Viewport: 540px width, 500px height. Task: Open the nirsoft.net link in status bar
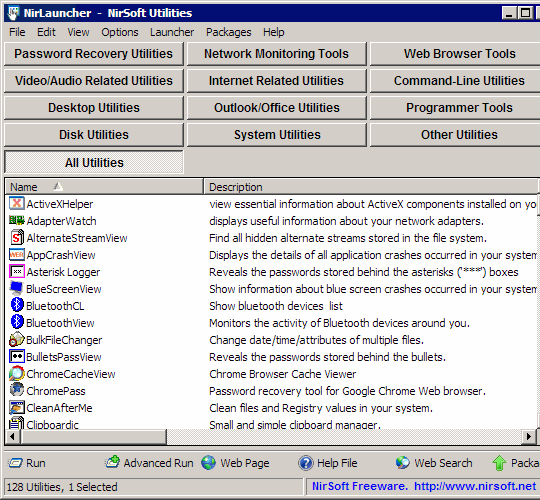pyautogui.click(x=475, y=486)
